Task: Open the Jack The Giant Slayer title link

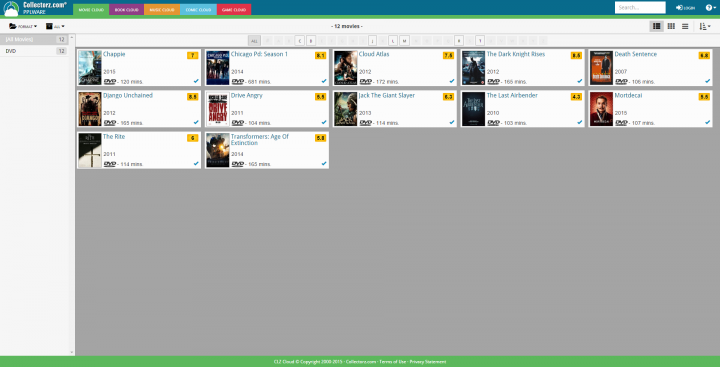Action: point(387,96)
